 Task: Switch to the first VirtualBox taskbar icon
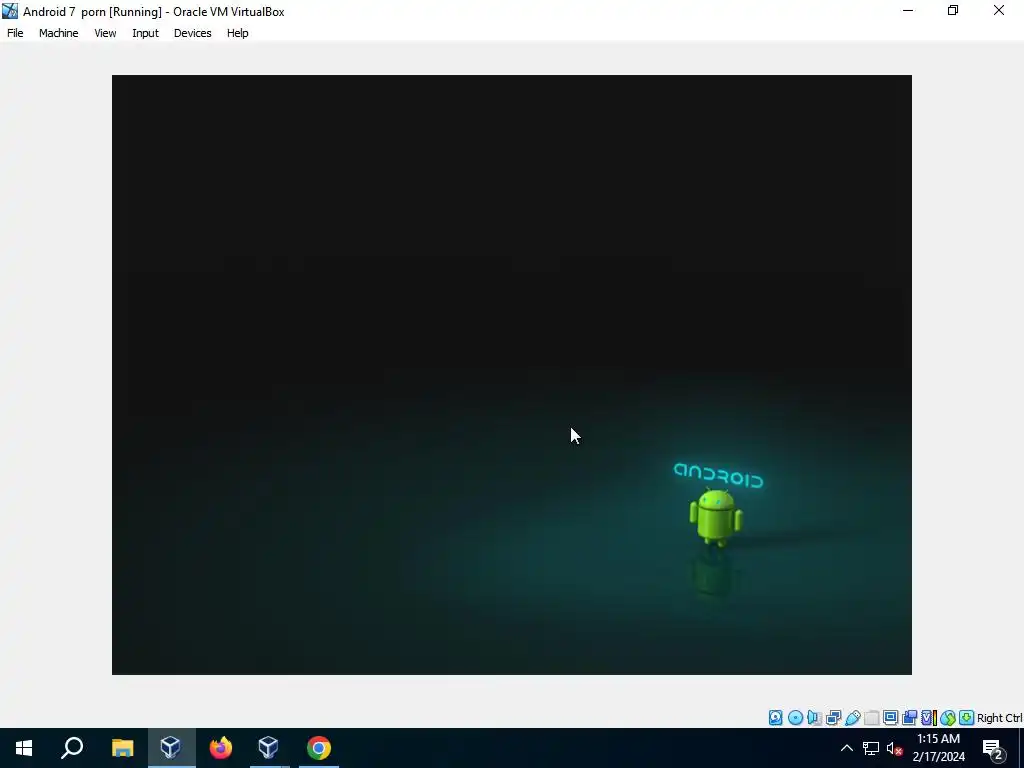point(171,748)
